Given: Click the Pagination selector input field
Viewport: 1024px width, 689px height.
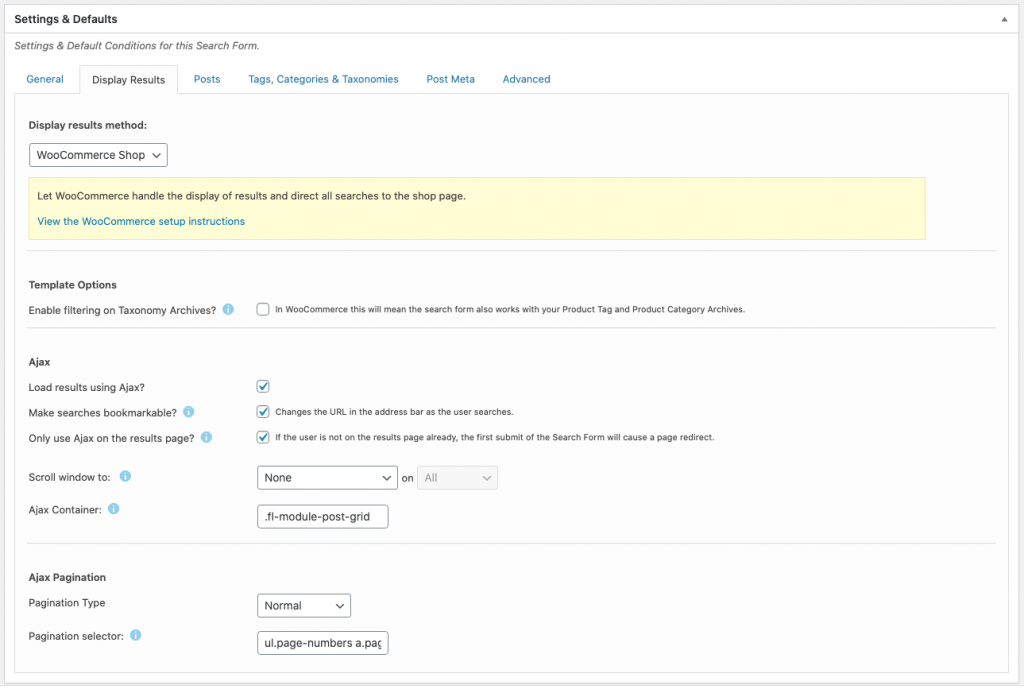Looking at the screenshot, I should tap(323, 643).
